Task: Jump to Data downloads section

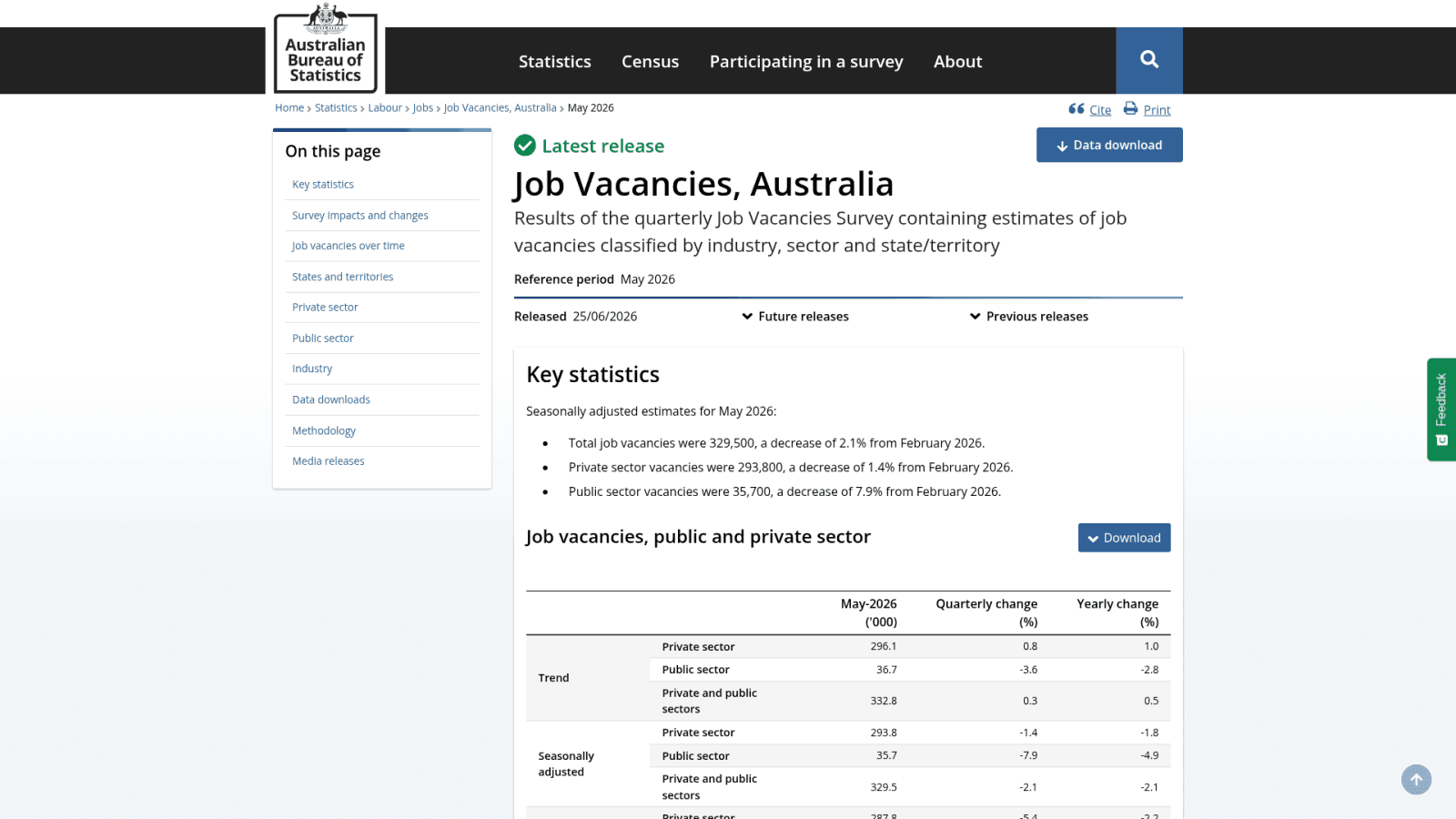Action: pyautogui.click(x=331, y=399)
